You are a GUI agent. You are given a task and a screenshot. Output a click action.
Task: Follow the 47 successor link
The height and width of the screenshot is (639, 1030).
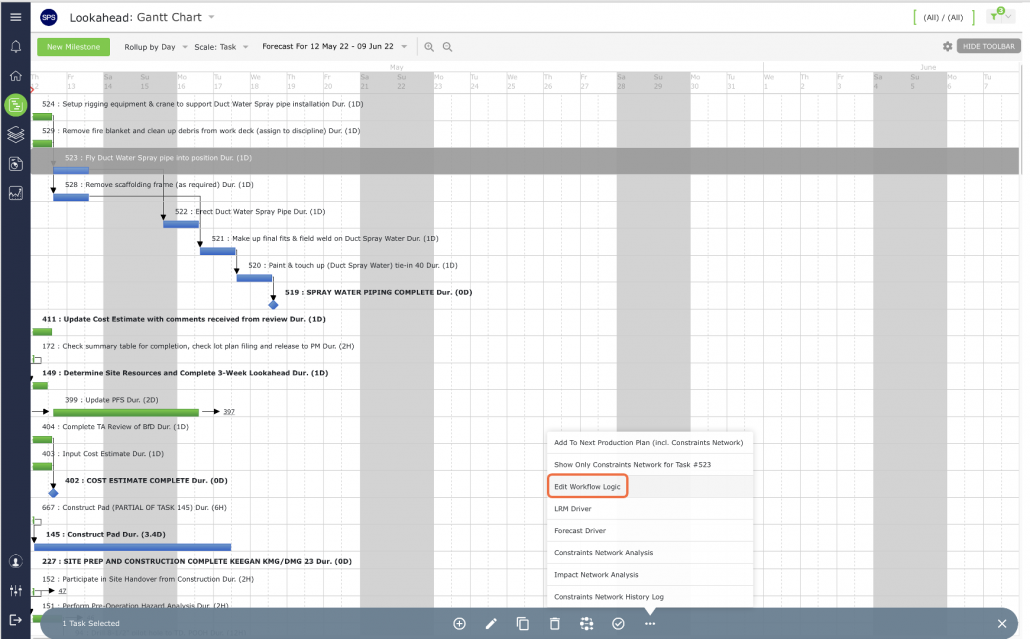(62, 591)
